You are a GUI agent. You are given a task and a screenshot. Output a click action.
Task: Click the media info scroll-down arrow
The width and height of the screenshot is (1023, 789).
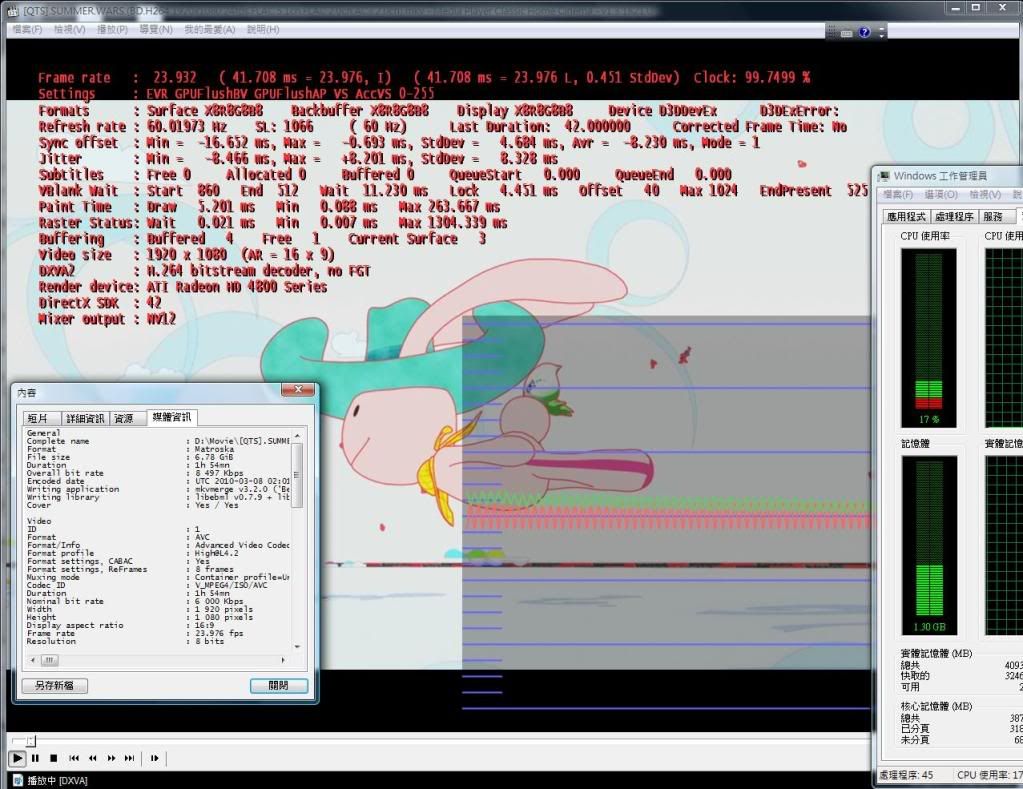297,647
